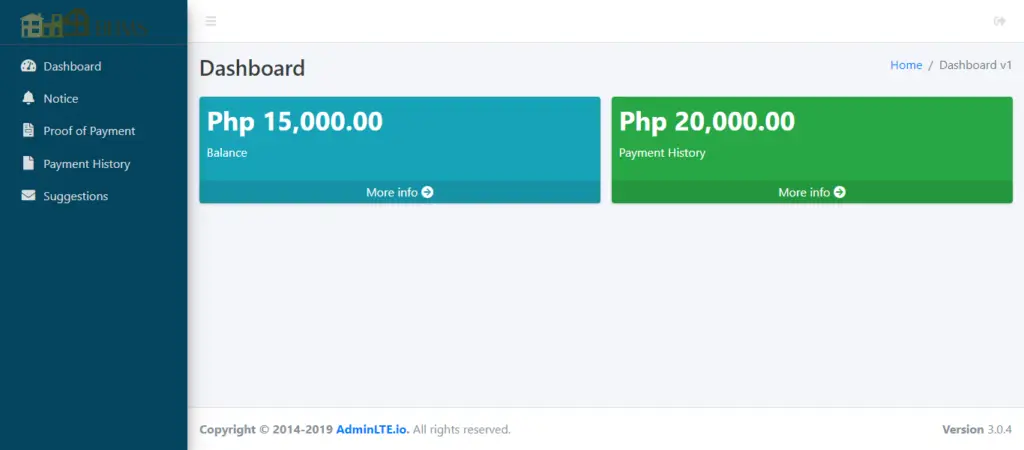1024x450 pixels.
Task: Click the Home breadcrumb link
Action: tap(906, 65)
